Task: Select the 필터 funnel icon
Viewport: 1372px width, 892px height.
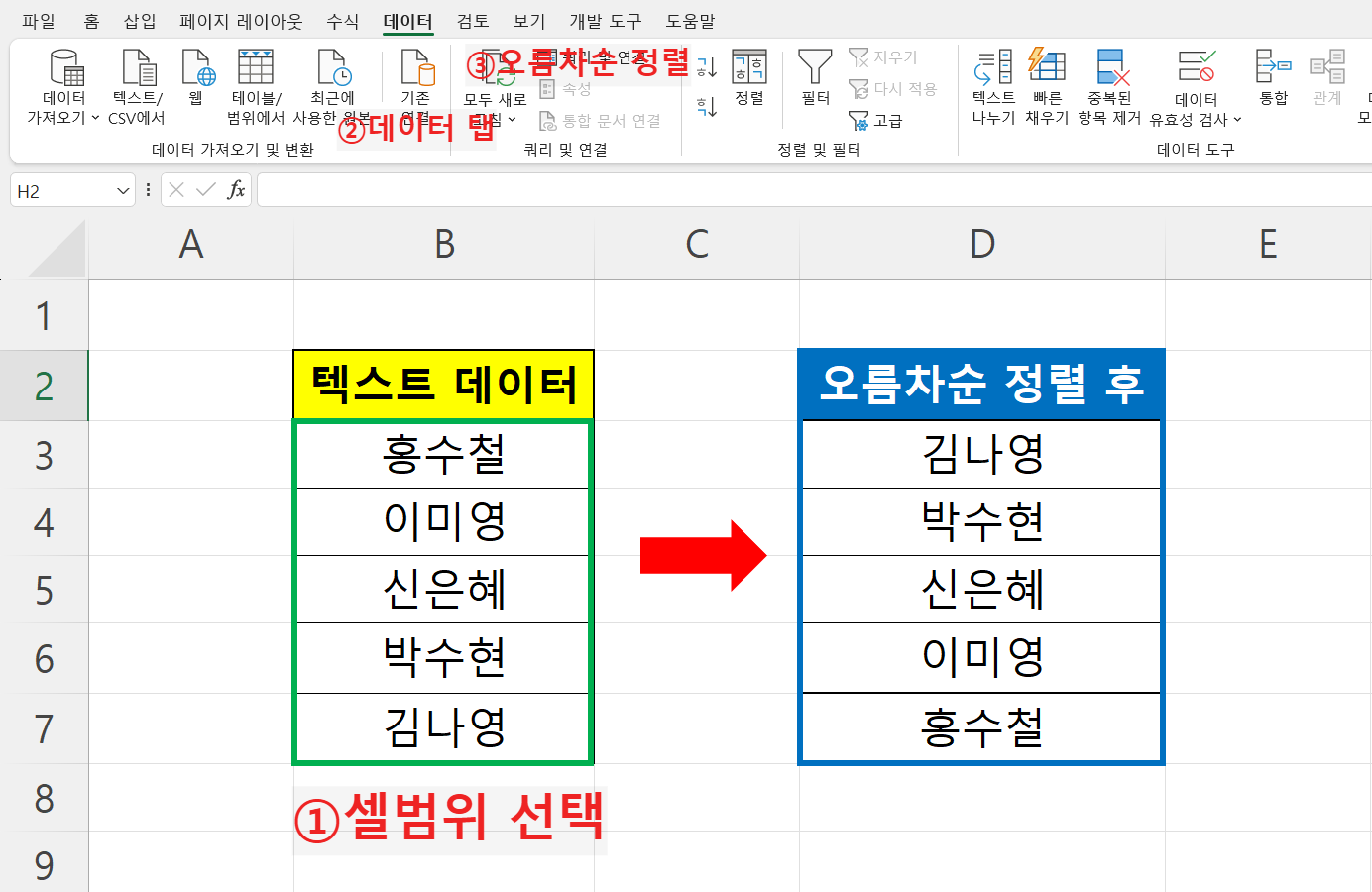Action: (x=815, y=82)
